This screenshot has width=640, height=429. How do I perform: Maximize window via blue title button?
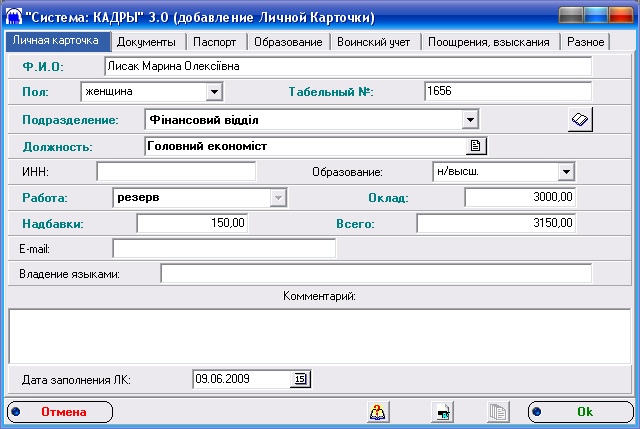point(596,16)
